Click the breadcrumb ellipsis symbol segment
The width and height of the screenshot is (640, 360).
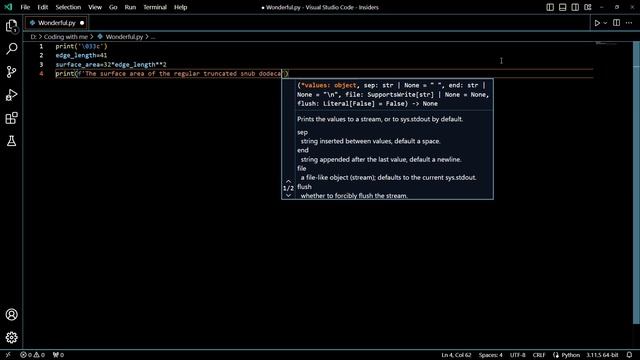tap(153, 37)
